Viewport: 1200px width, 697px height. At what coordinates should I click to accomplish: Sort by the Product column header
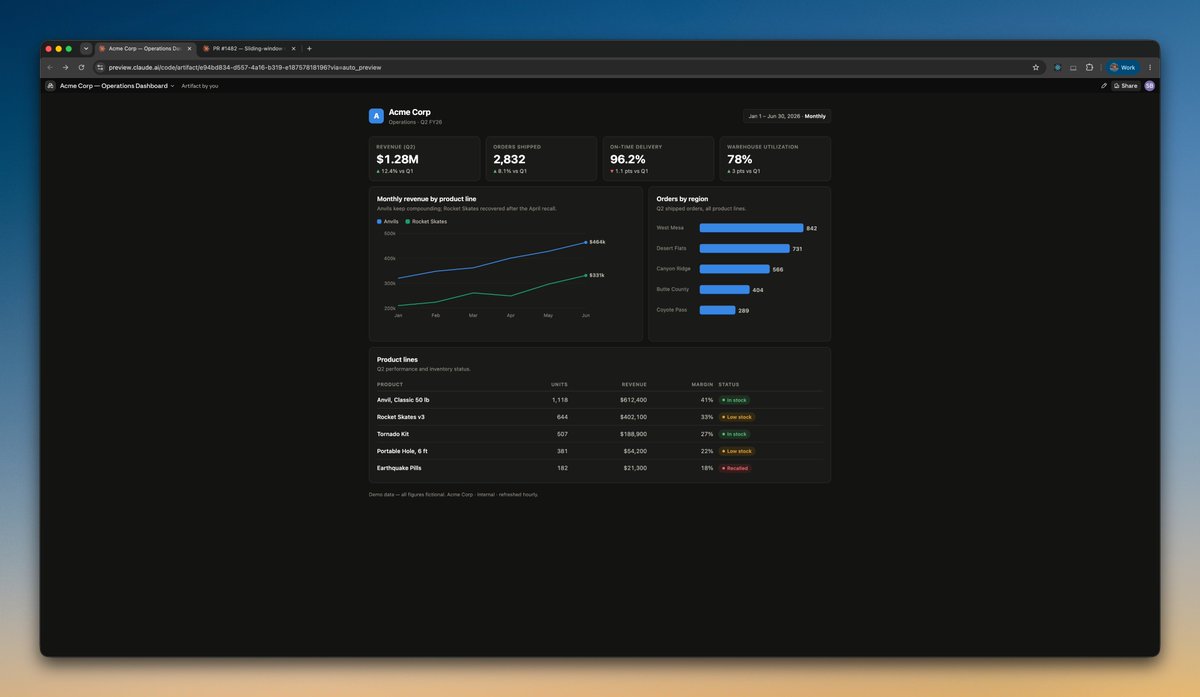[390, 384]
